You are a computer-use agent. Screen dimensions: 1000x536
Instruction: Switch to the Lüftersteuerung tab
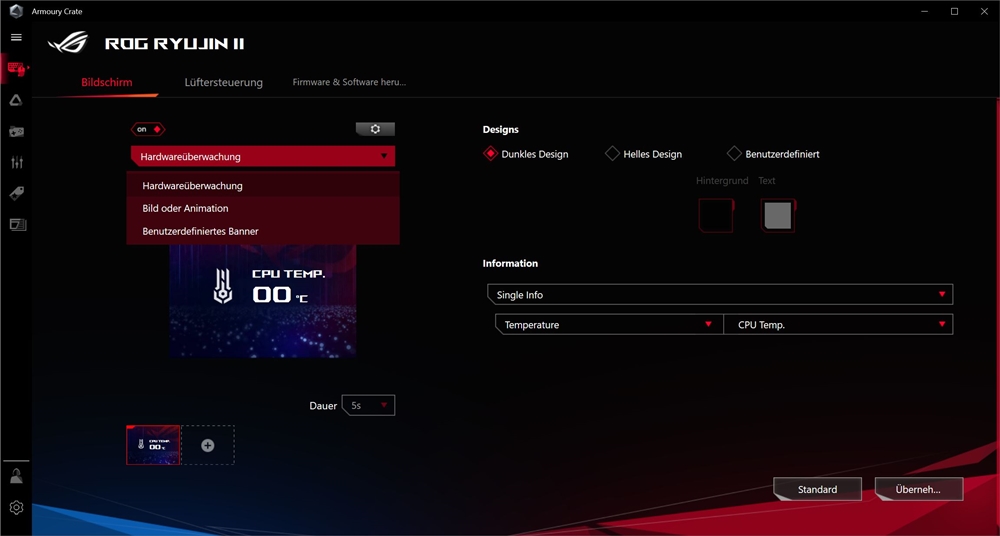(223, 82)
